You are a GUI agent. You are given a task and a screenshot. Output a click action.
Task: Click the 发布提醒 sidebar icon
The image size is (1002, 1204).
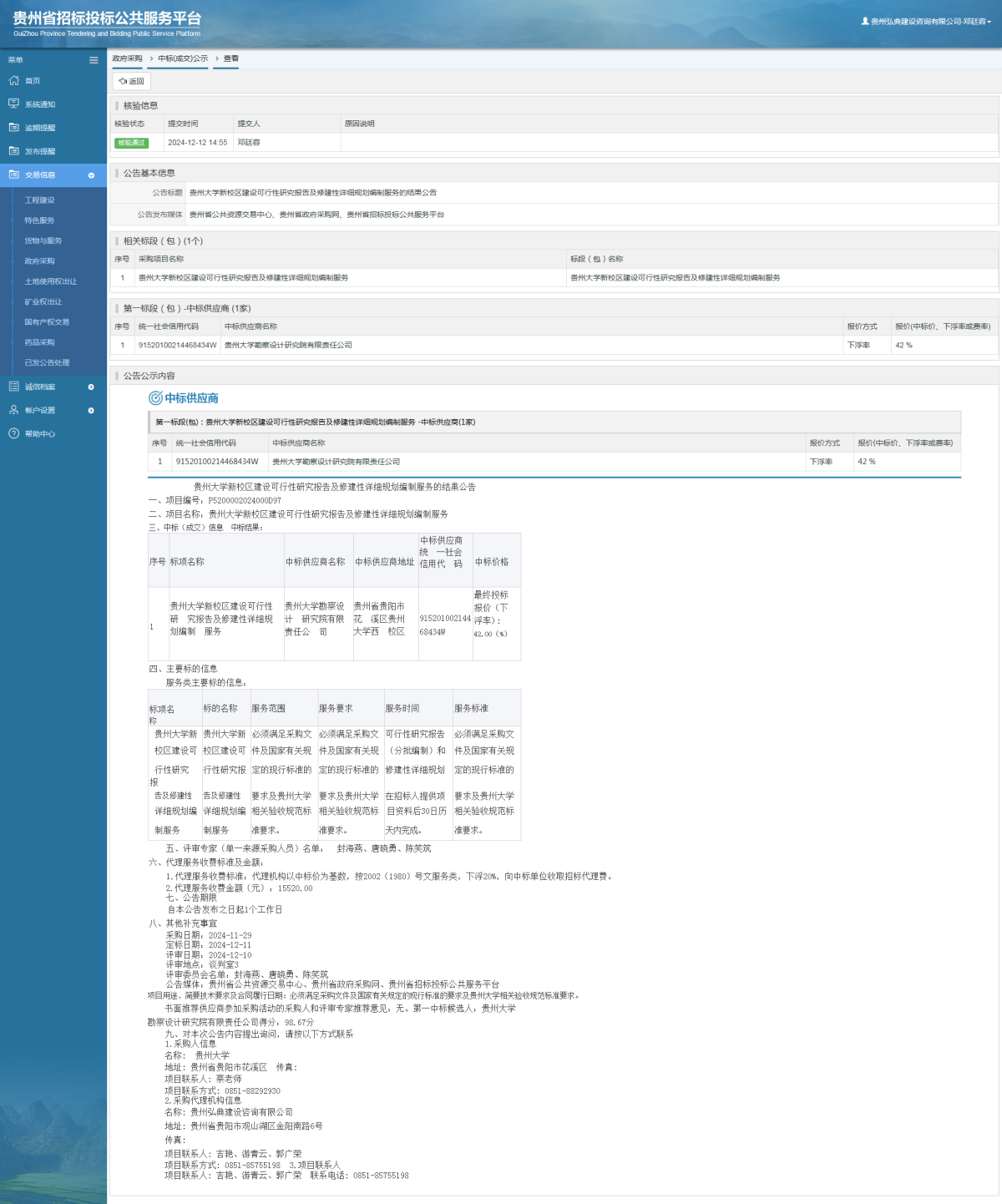point(13,151)
